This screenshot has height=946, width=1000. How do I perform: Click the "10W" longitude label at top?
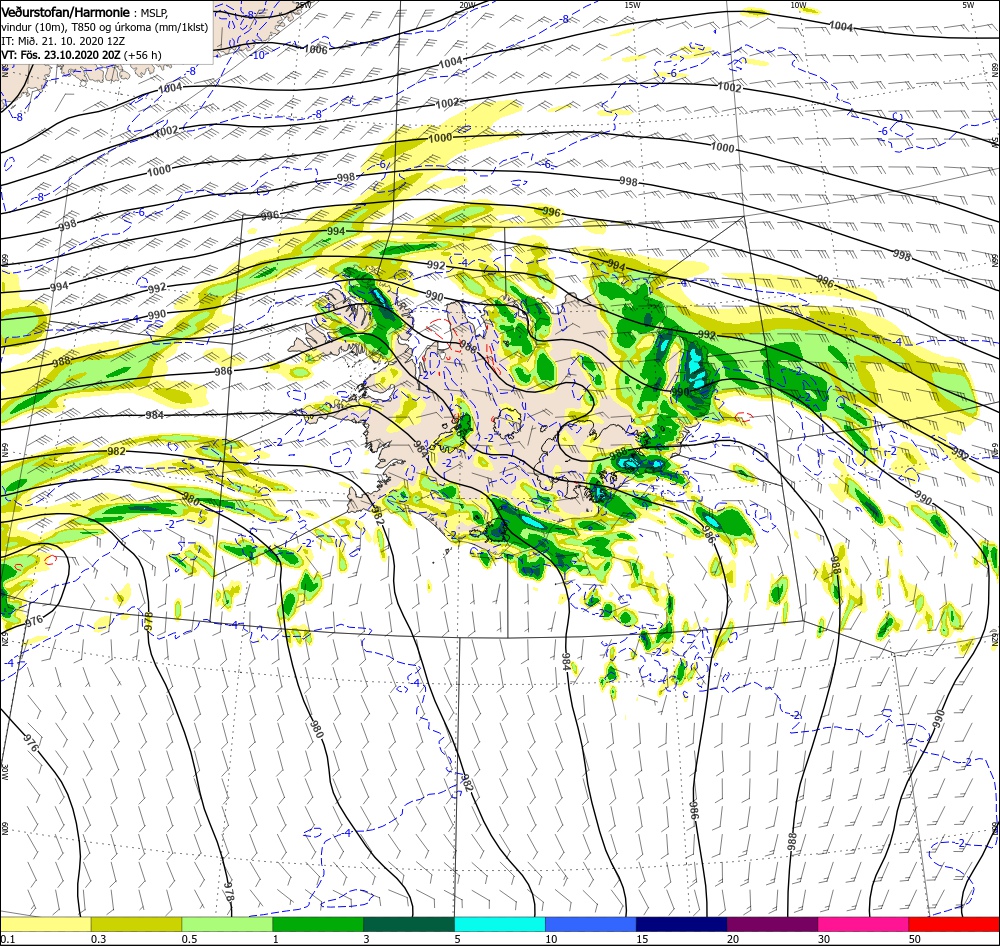(798, 5)
